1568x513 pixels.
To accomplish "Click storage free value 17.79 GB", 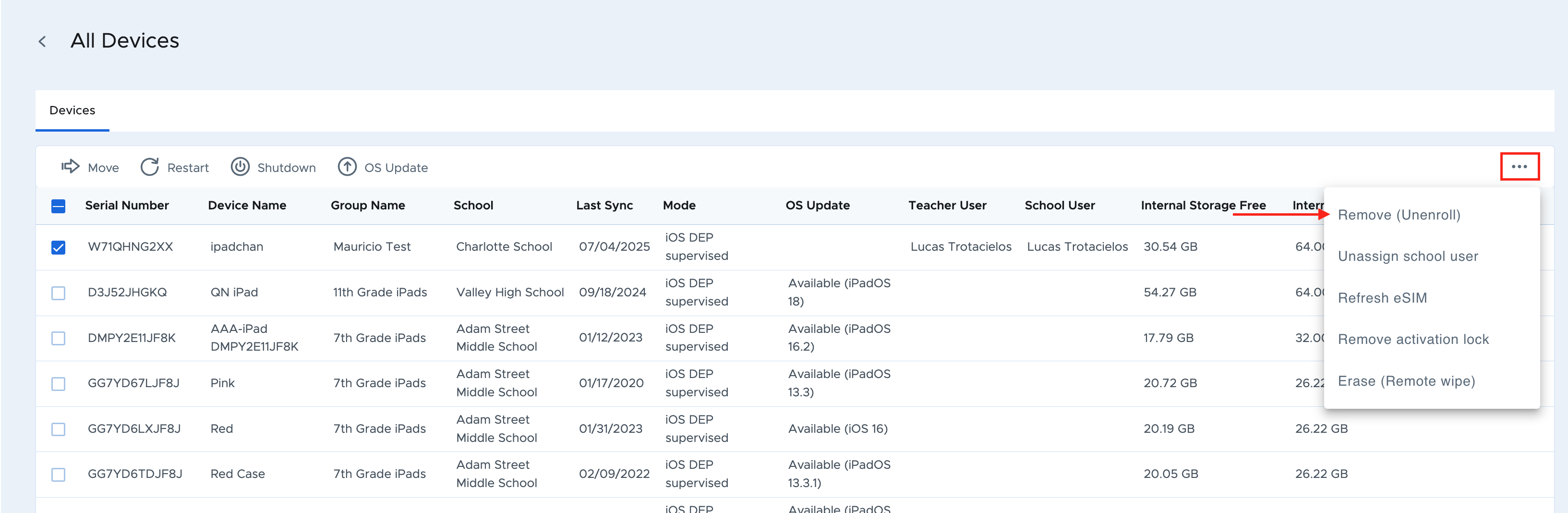I will (x=1168, y=338).
